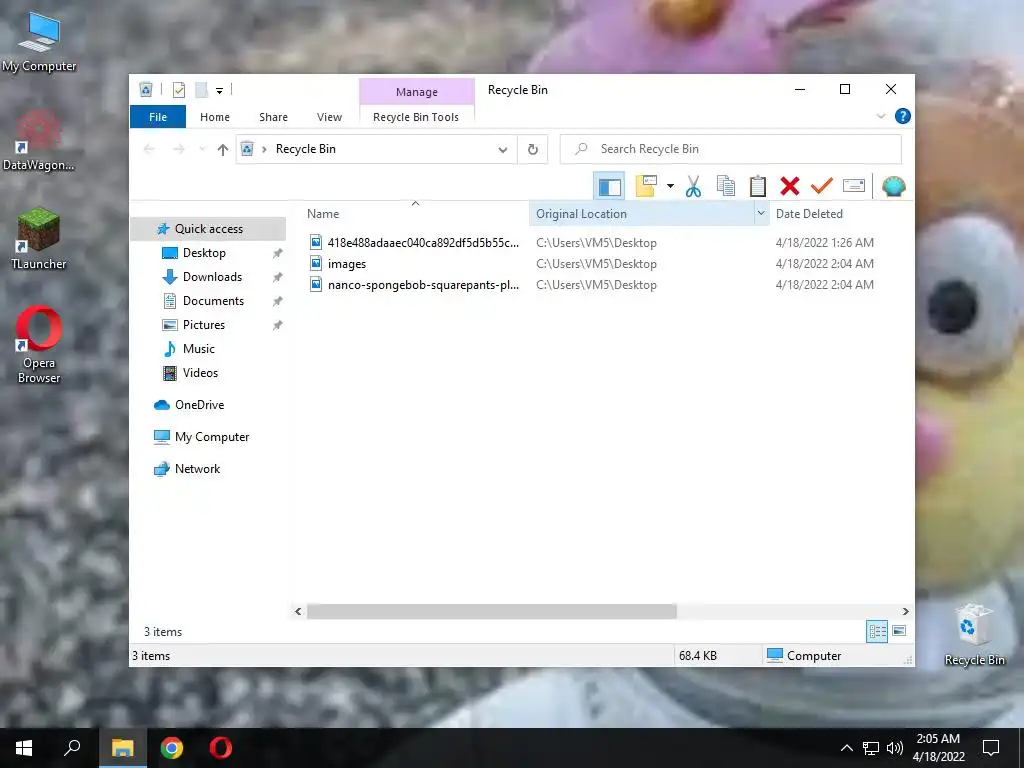Toggle the preview pane layout icon

(x=609, y=187)
